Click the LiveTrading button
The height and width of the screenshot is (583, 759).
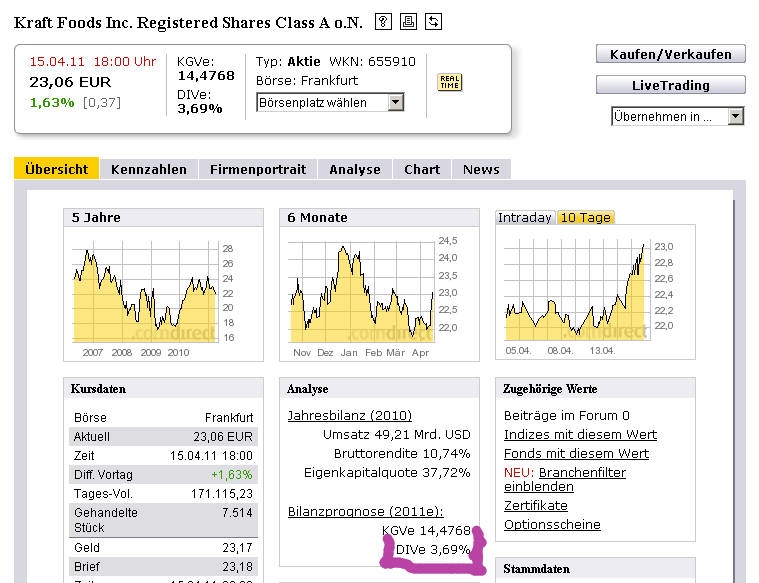[670, 85]
